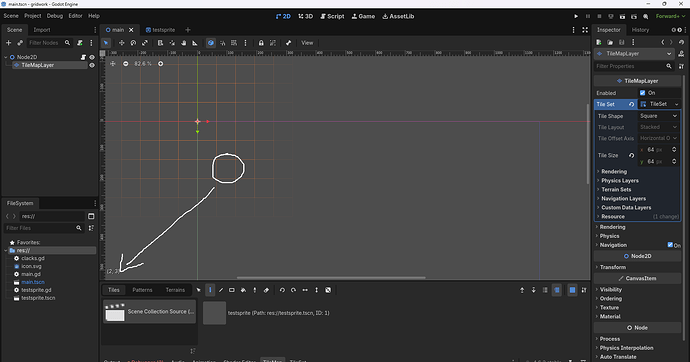Screen dimensions: 690x362
Task: Load an existing resource in Inspector
Action: 610,42
